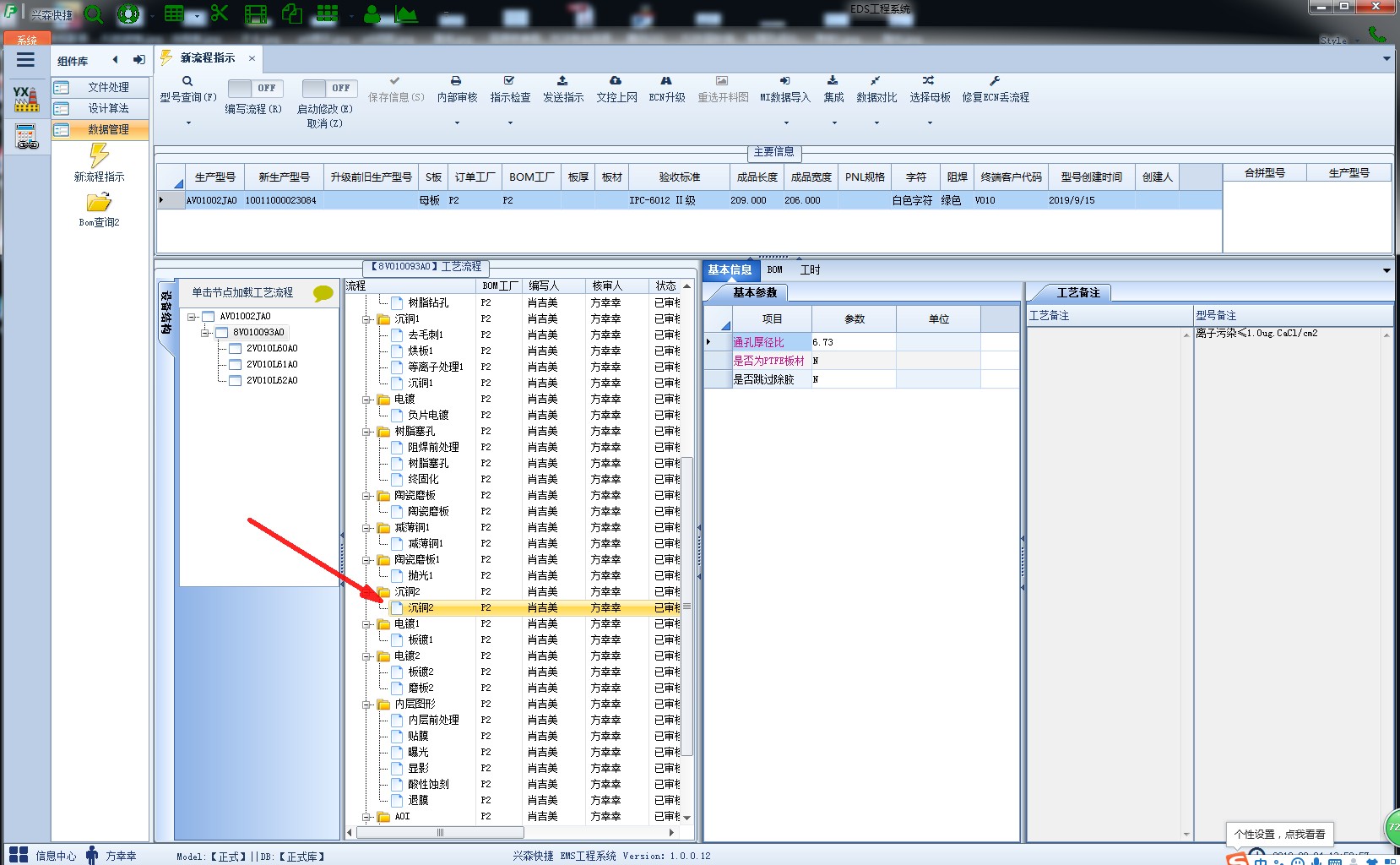Image resolution: width=1400 pixels, height=865 pixels.
Task: Switch to the BOM tab
Action: pos(775,270)
